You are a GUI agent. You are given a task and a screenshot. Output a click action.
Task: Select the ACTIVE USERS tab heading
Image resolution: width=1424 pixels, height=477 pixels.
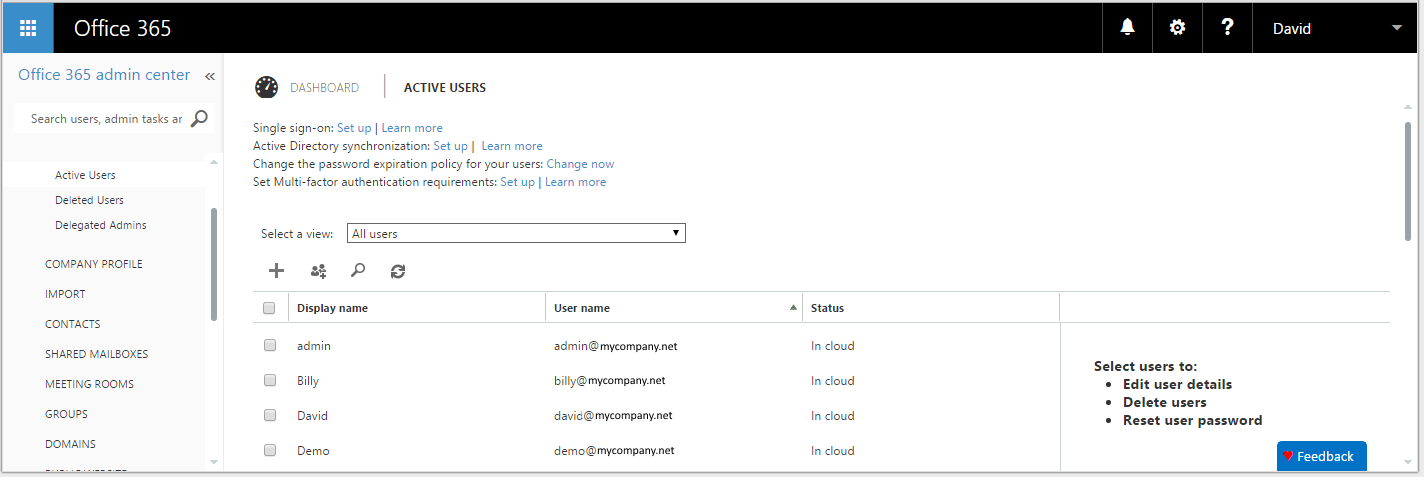click(445, 88)
